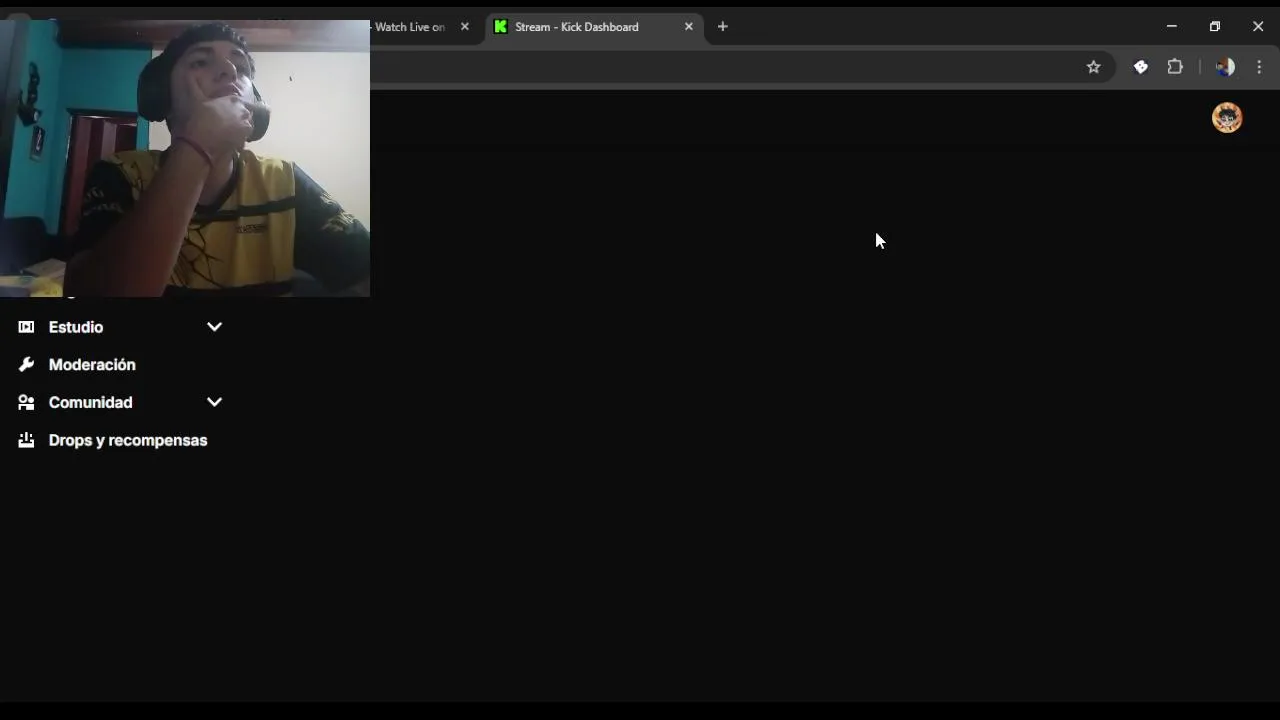This screenshot has width=1280, height=720.
Task: Open the Chrome three-dot menu
Action: (x=1259, y=67)
